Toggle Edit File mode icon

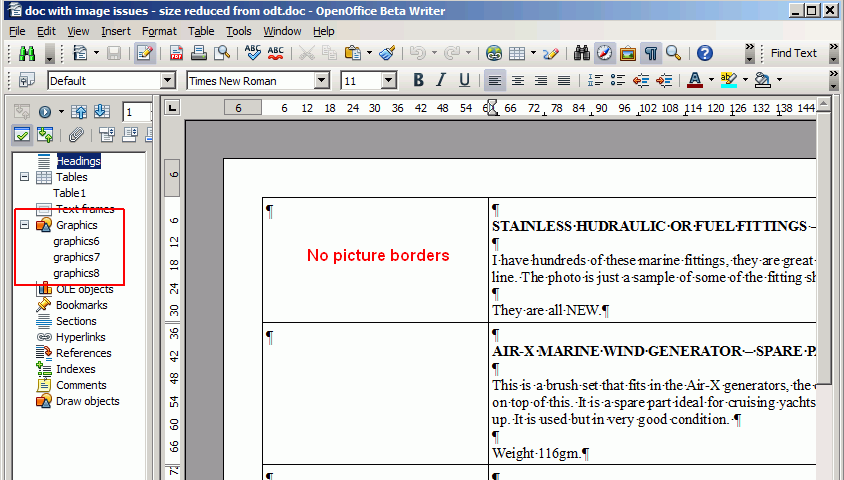tap(144, 53)
